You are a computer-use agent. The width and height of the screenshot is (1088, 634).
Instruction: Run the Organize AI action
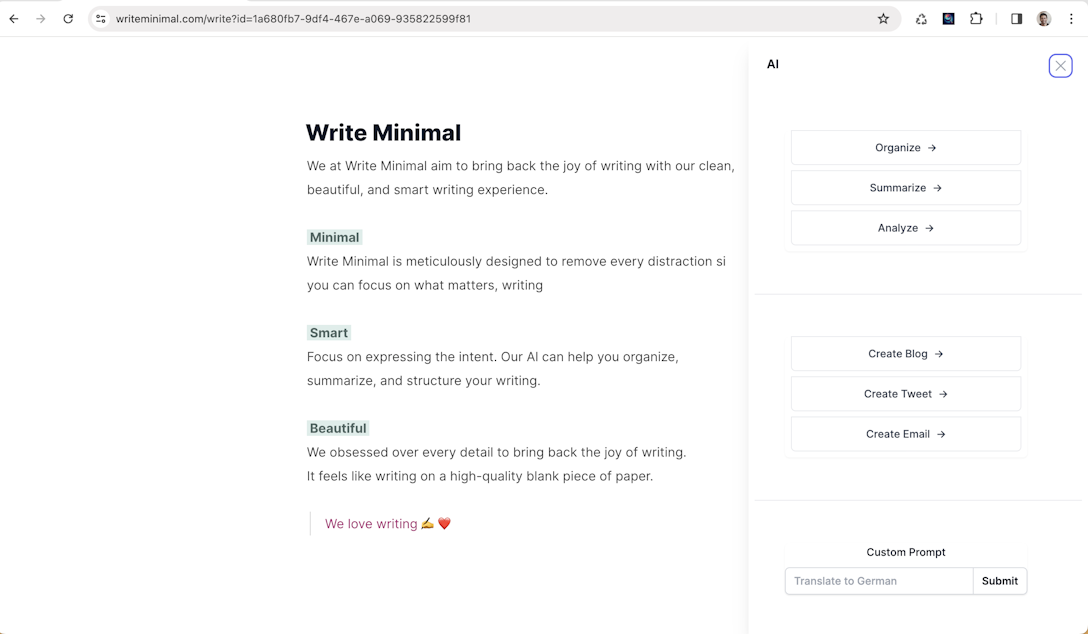905,147
